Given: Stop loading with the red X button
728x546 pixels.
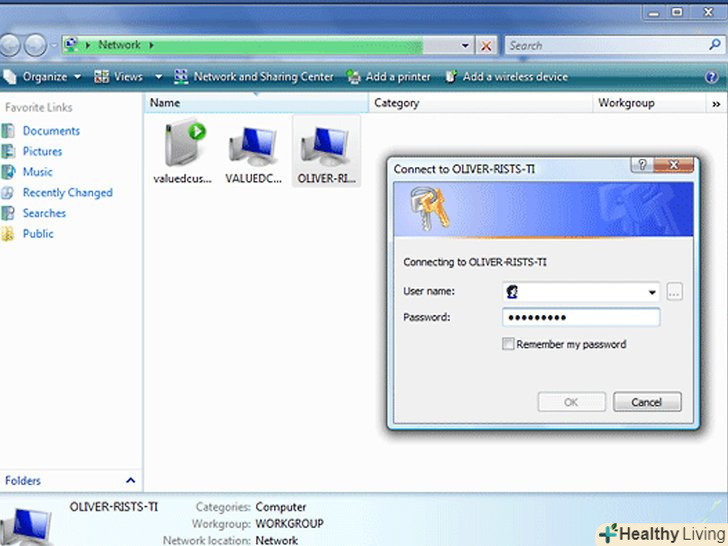Looking at the screenshot, I should pos(486,46).
